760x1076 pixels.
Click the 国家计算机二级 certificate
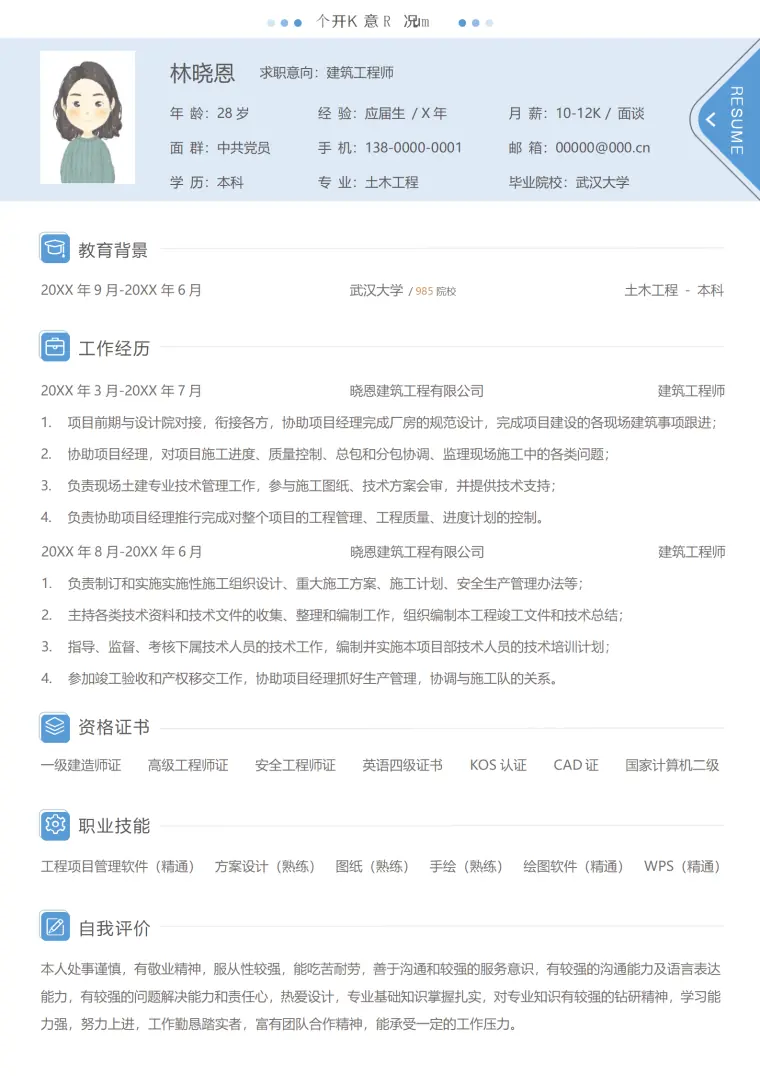click(x=672, y=765)
